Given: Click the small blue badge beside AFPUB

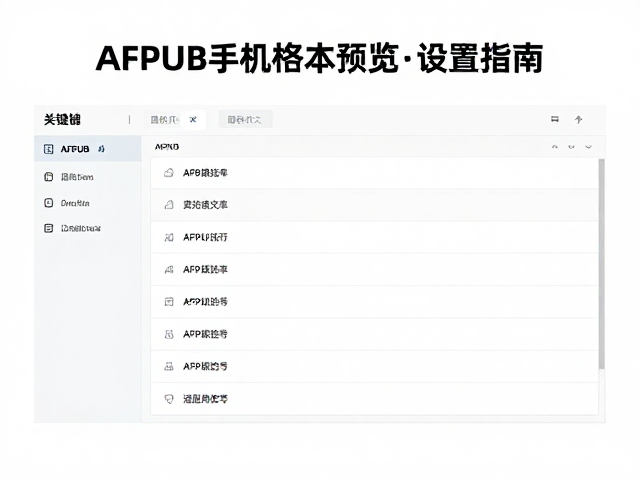Looking at the screenshot, I should click(x=102, y=149).
